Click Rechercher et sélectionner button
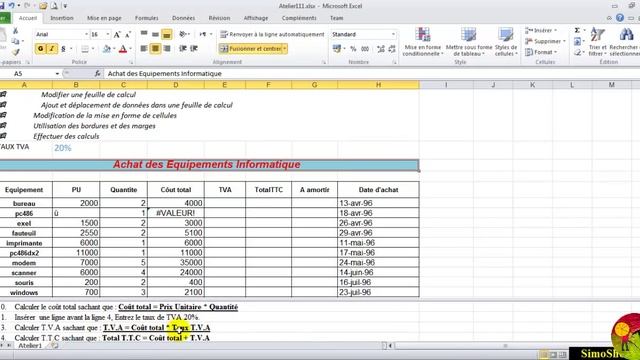This screenshot has width=640, height=360. pyautogui.click(x=624, y=42)
